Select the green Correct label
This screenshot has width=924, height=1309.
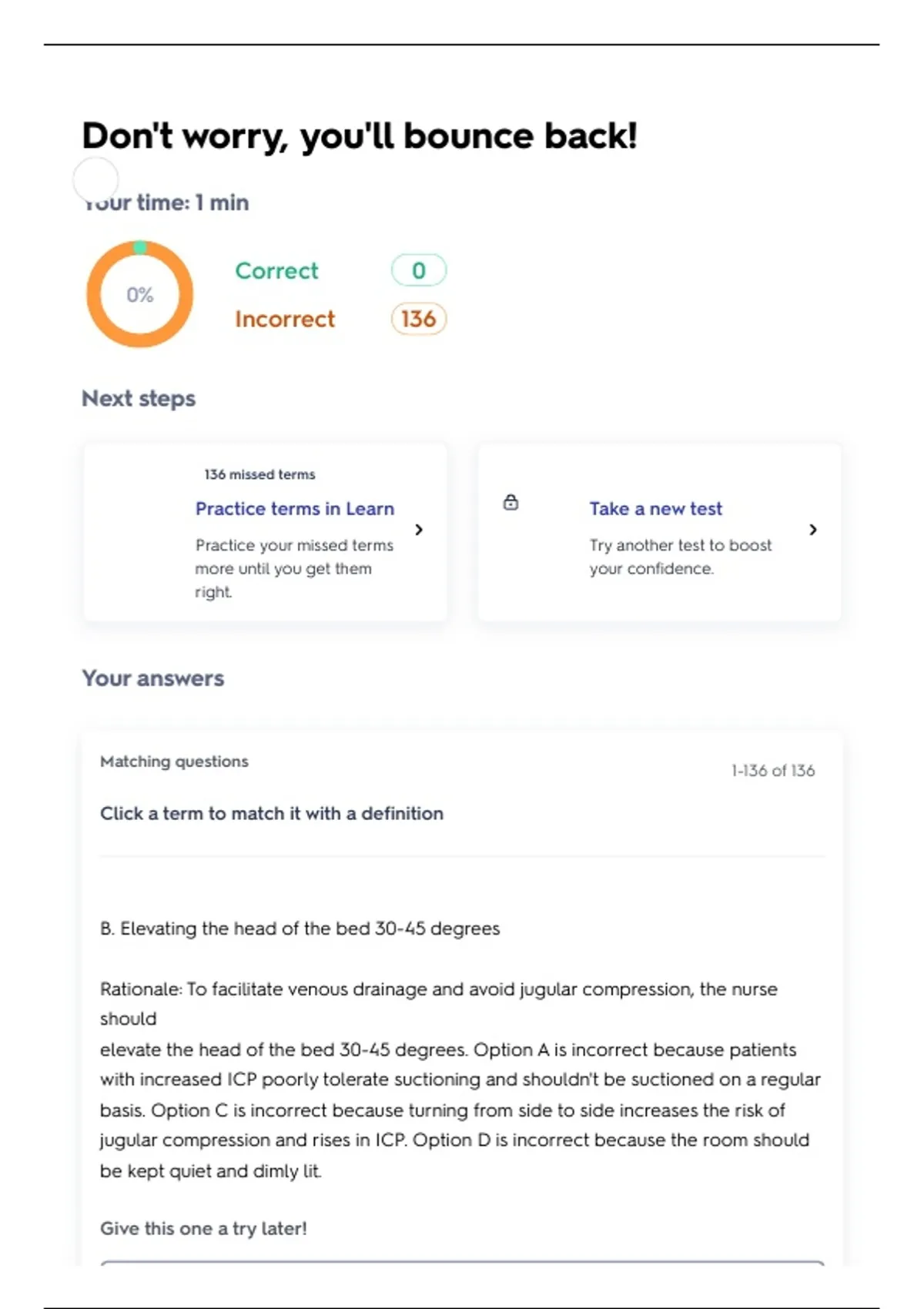tap(276, 271)
